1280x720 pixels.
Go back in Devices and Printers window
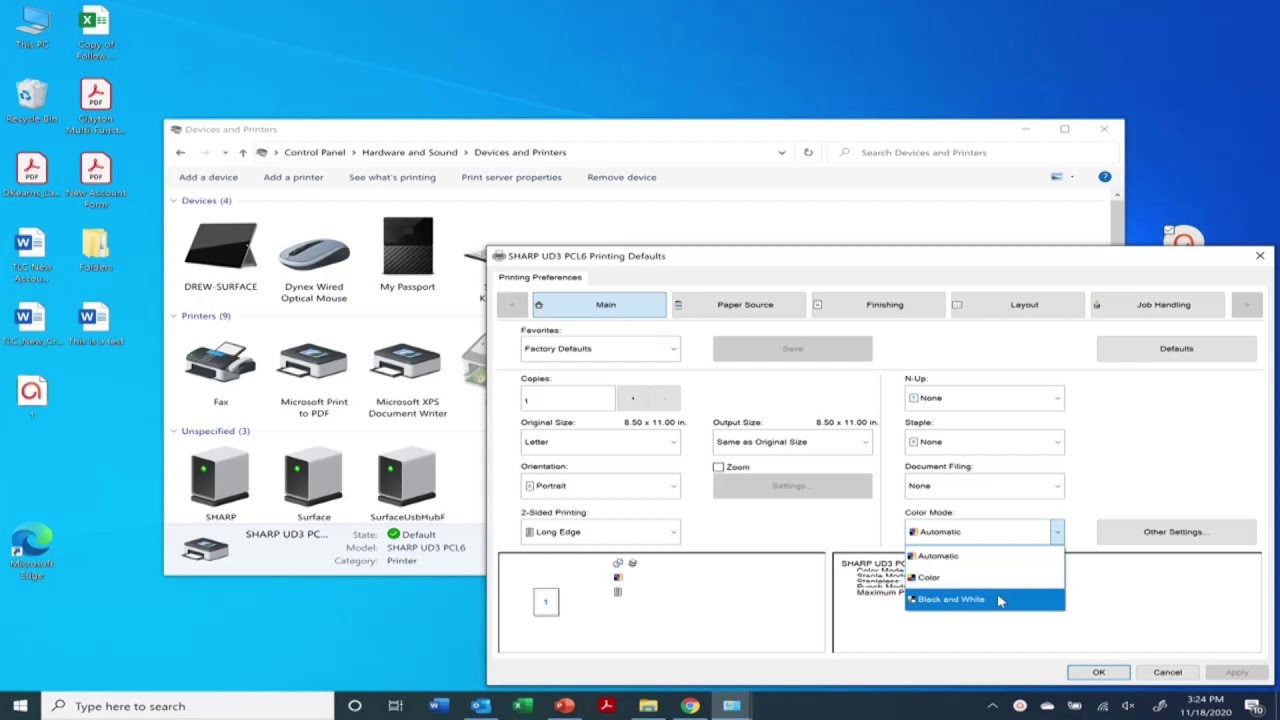180,153
